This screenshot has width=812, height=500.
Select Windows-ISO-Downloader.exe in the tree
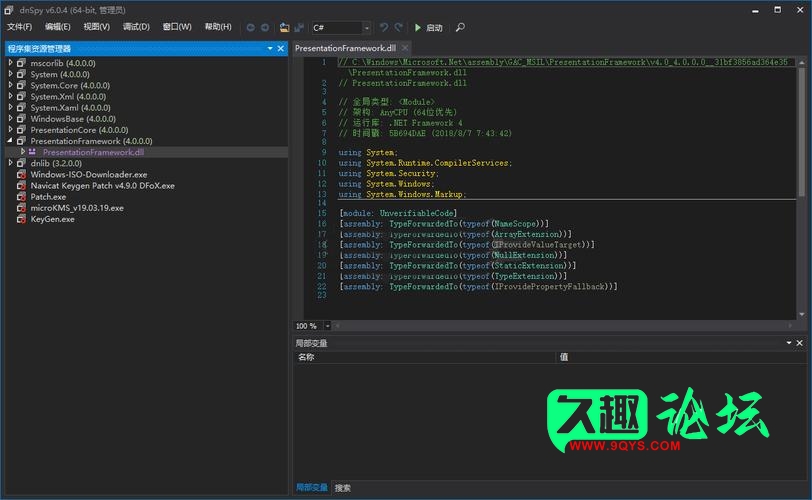pos(89,174)
